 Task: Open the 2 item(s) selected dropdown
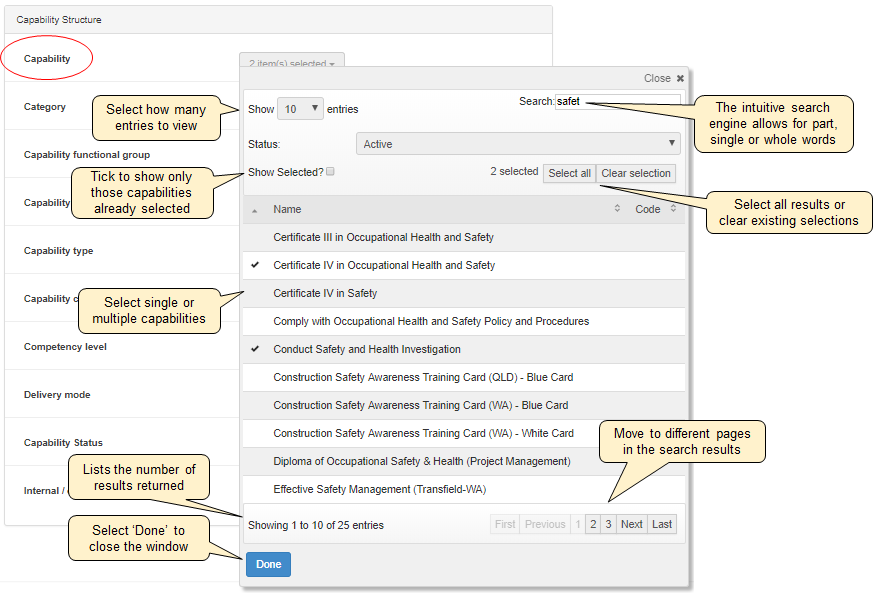292,63
